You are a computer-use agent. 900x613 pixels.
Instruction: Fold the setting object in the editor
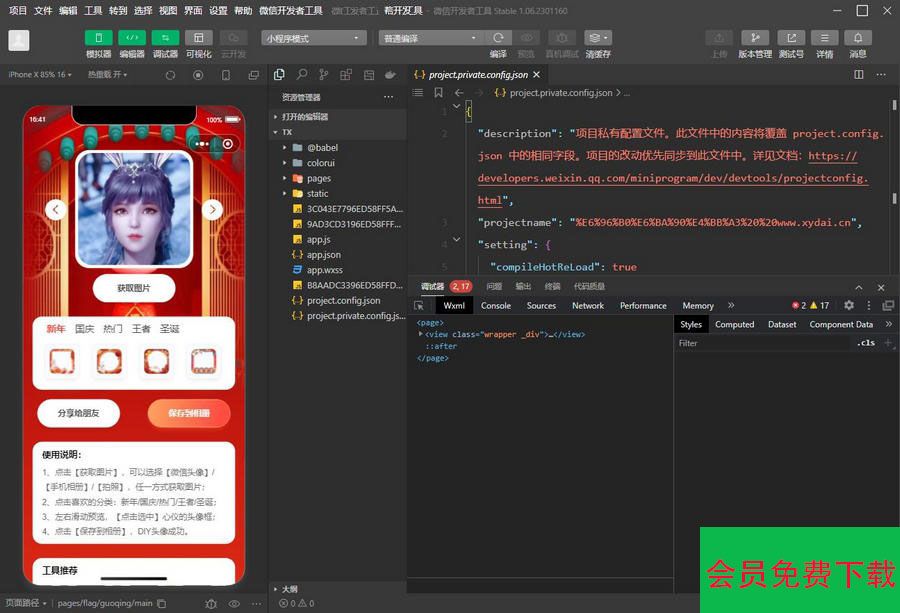[456, 239]
